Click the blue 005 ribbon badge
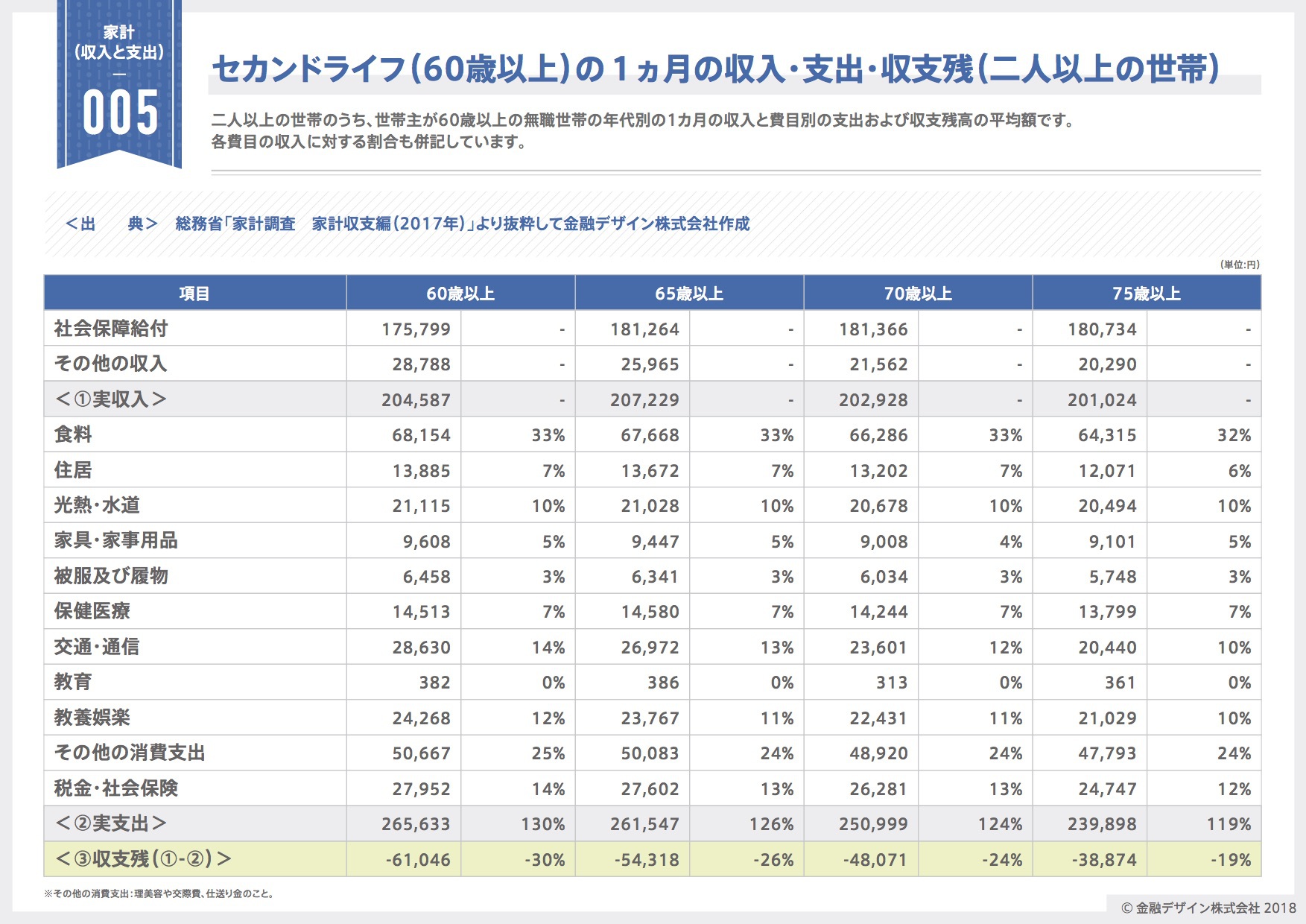Image resolution: width=1306 pixels, height=924 pixels. click(x=119, y=86)
